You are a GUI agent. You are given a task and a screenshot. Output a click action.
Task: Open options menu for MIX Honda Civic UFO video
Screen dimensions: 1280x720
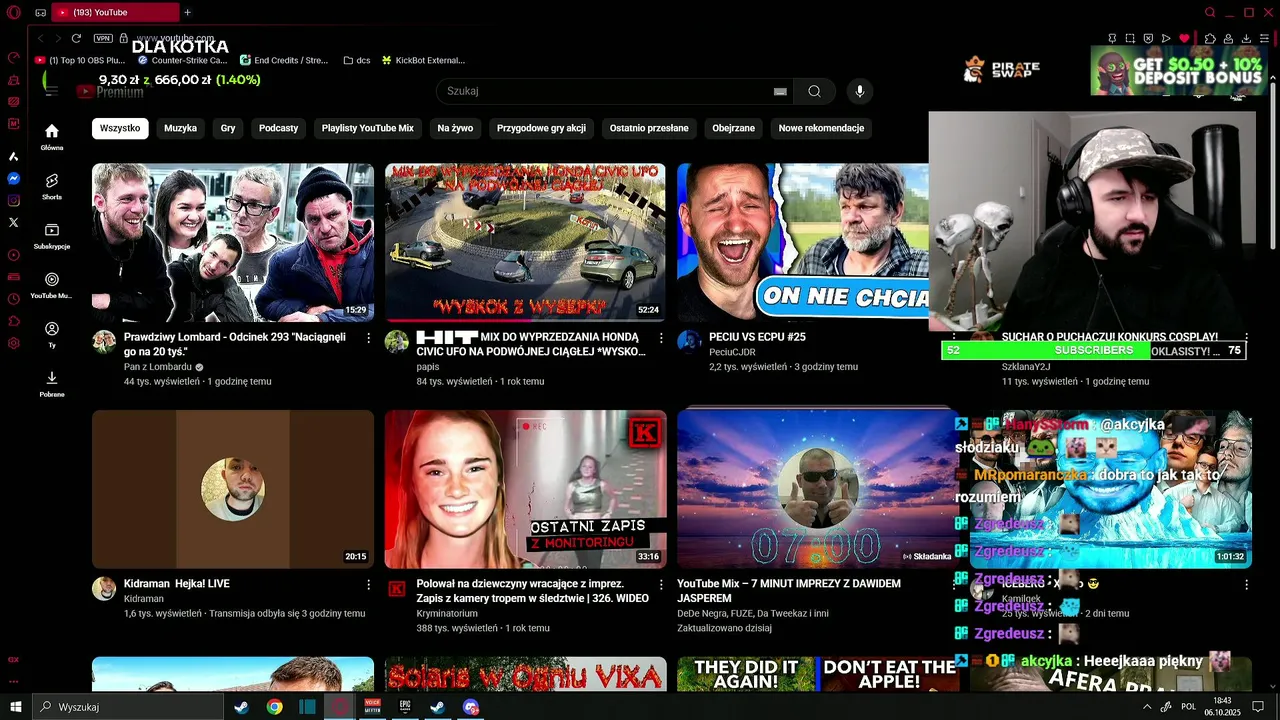pos(660,338)
